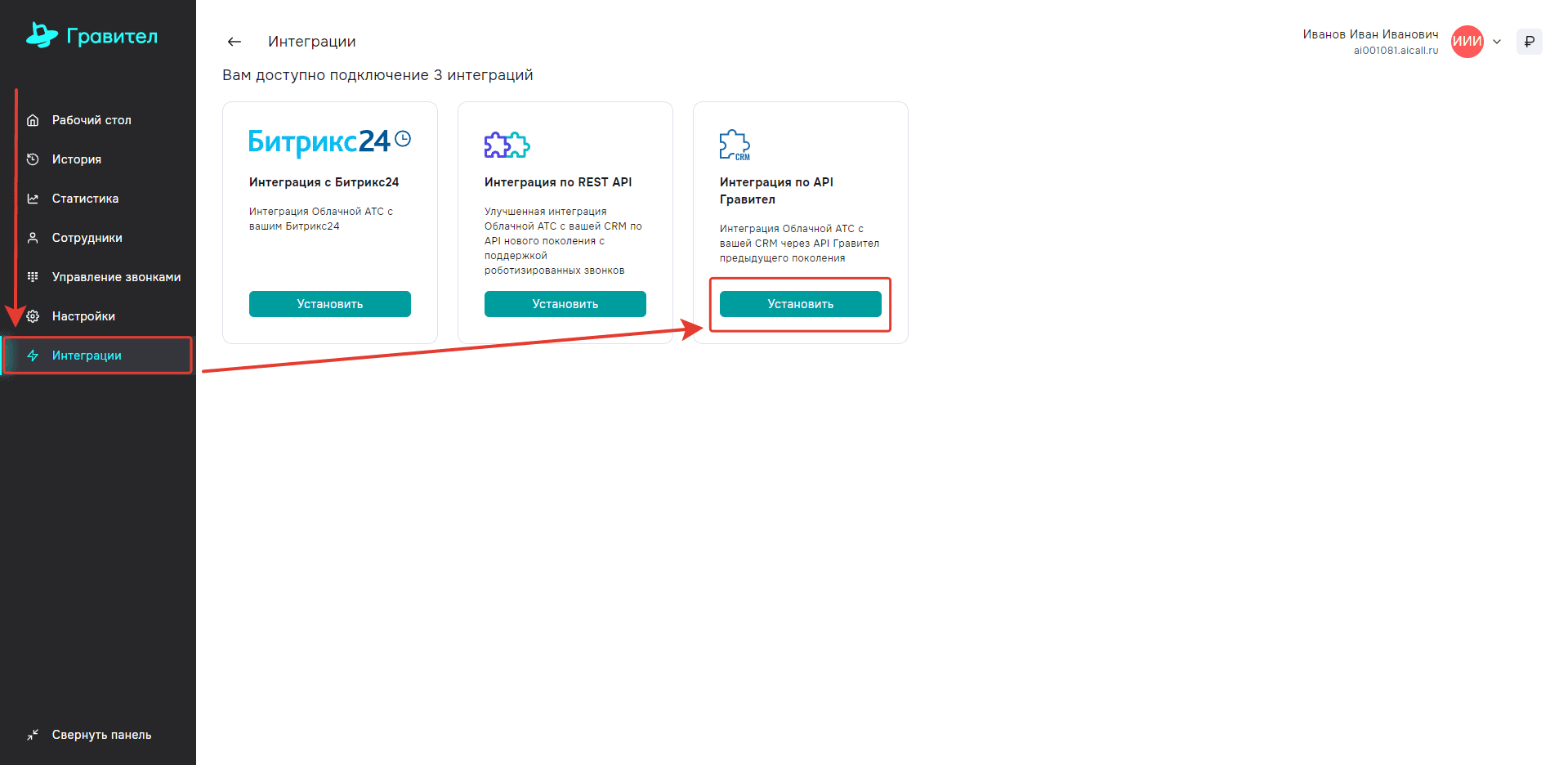Image resolution: width=1568 pixels, height=765 pixels.
Task: Click the grid icon beside Управление звонками
Action: pyautogui.click(x=33, y=277)
